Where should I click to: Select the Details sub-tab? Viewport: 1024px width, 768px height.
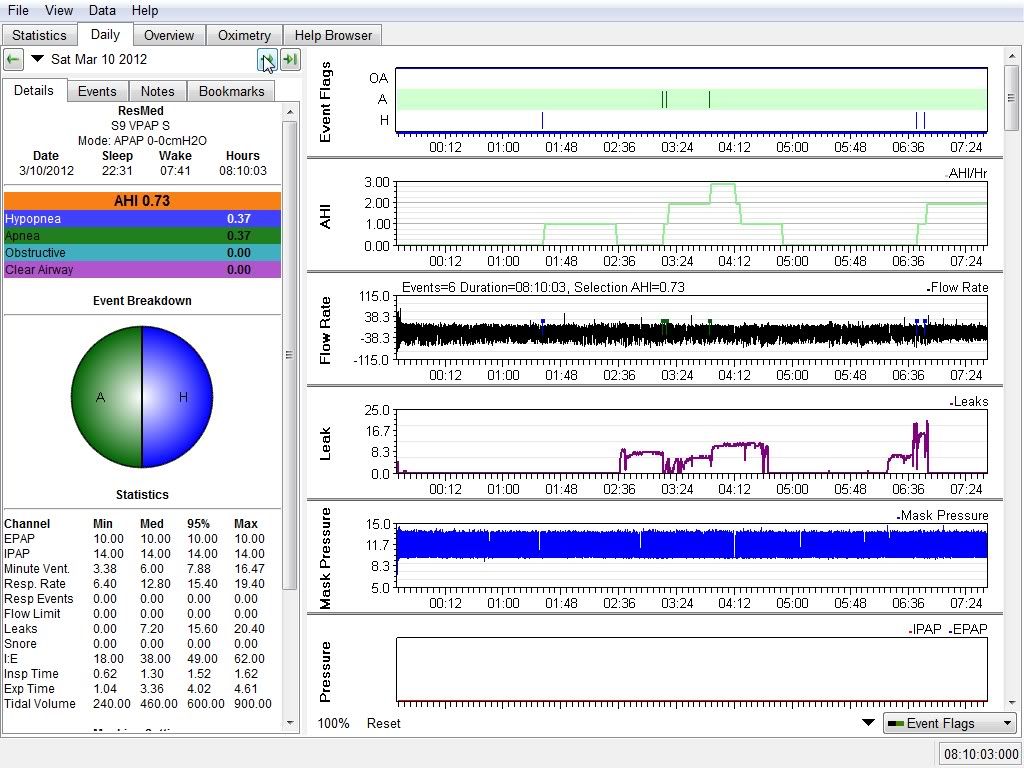(34, 90)
